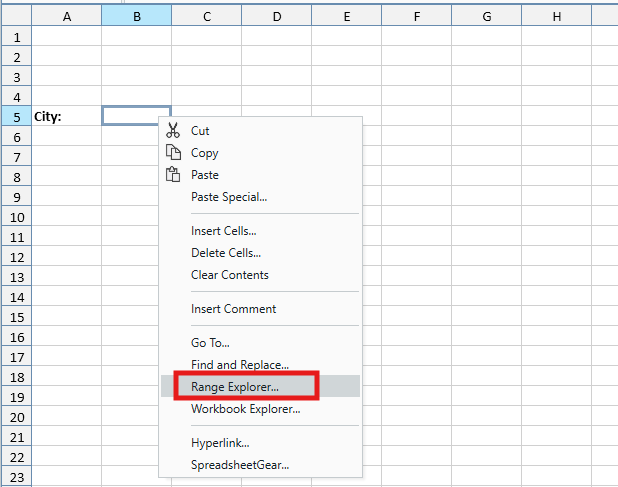This screenshot has width=618, height=487.
Task: Launch Workbook Explorer from menu
Action: tap(245, 409)
